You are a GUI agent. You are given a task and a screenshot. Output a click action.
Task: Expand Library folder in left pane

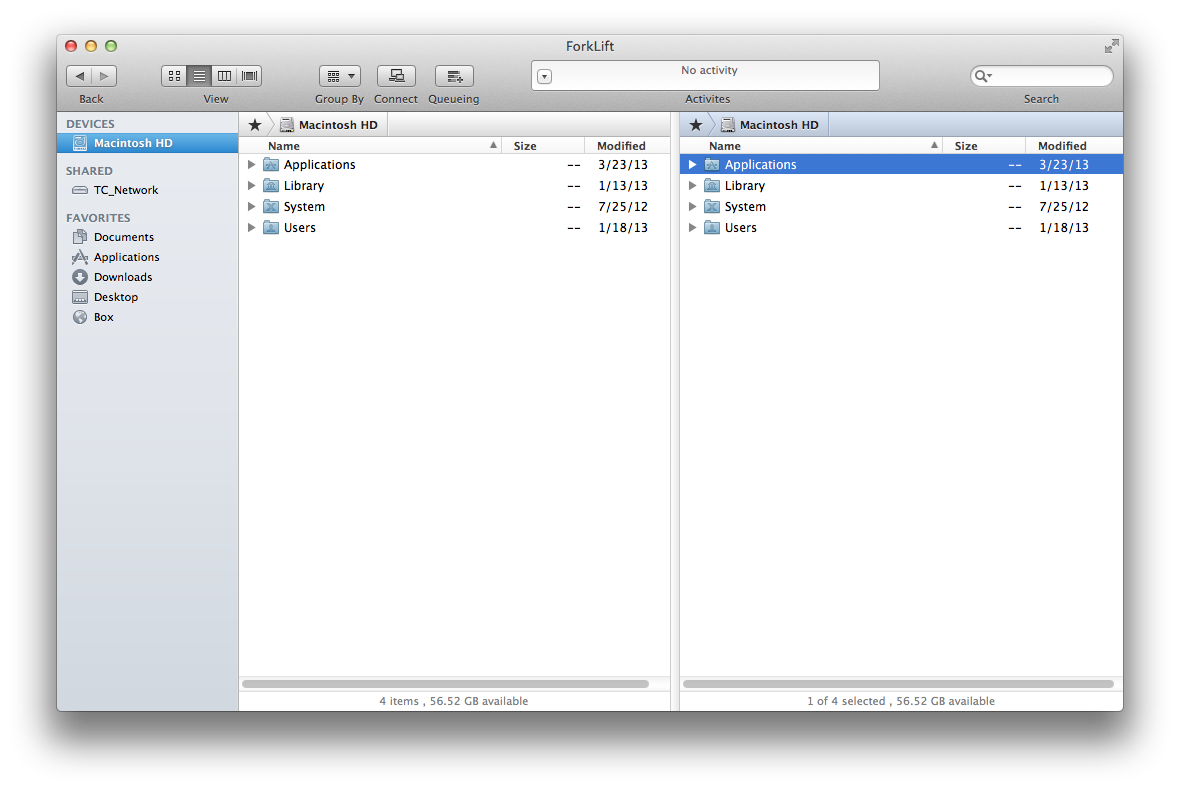tap(251, 186)
